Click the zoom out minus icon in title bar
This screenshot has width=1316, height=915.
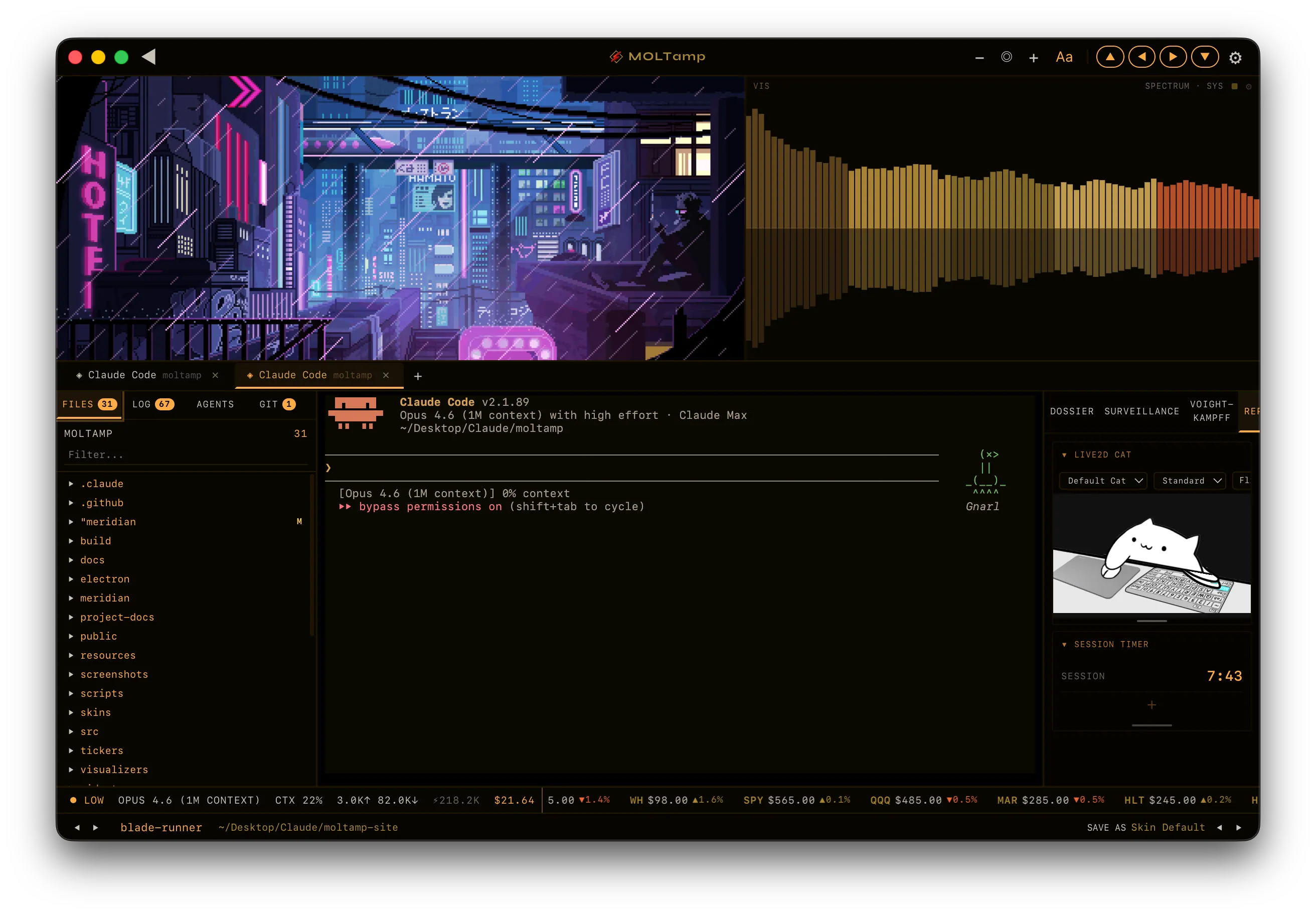click(979, 57)
